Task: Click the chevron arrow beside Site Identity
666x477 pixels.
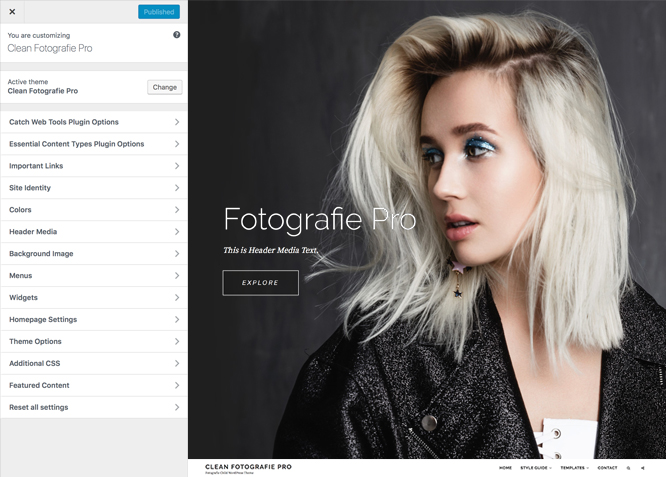Action: click(177, 188)
